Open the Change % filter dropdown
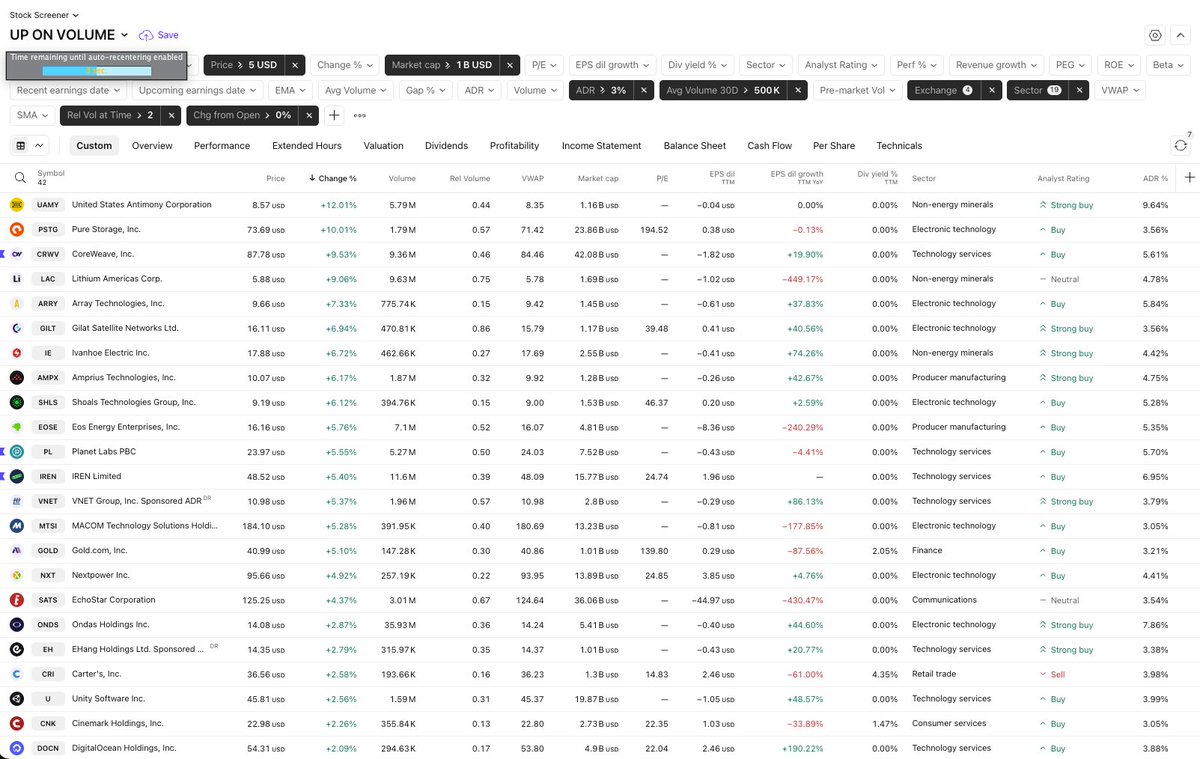The image size is (1200, 759). [344, 65]
